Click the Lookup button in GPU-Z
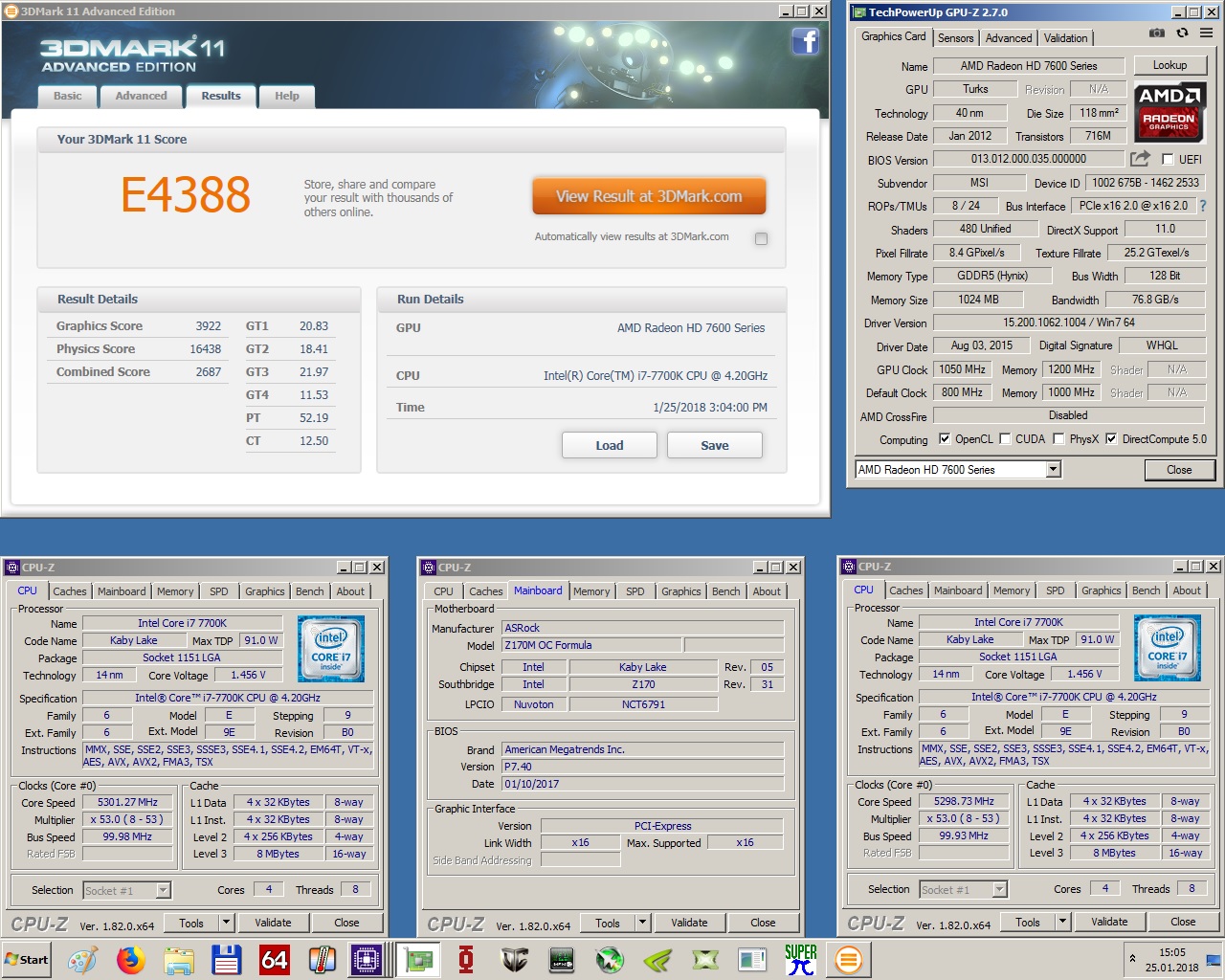The height and width of the screenshot is (980, 1225). pos(1169,65)
